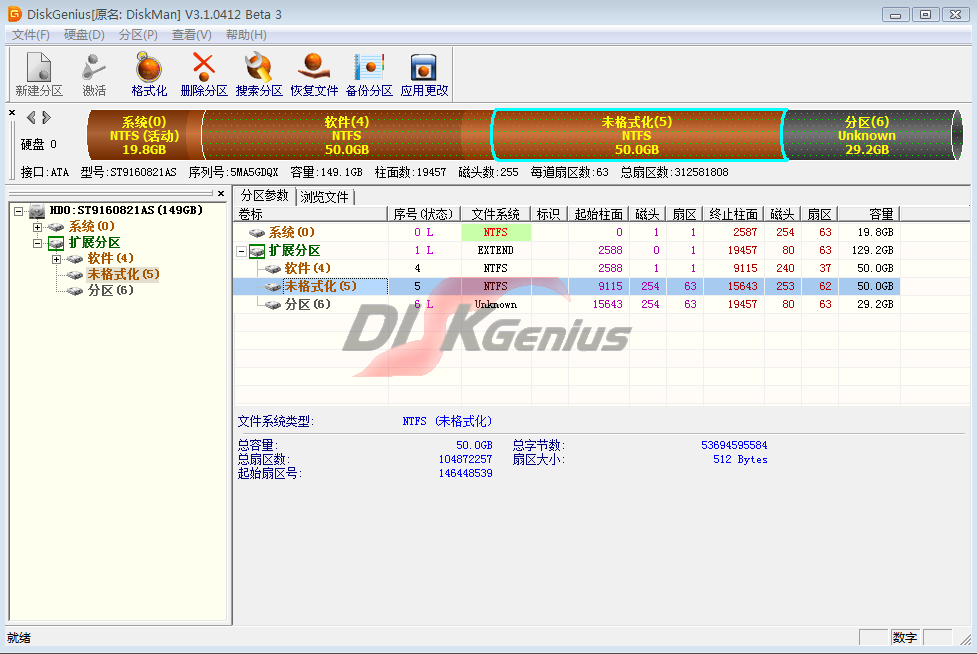Click the 146448539 starting sector value
977x654 pixels.
465,473
